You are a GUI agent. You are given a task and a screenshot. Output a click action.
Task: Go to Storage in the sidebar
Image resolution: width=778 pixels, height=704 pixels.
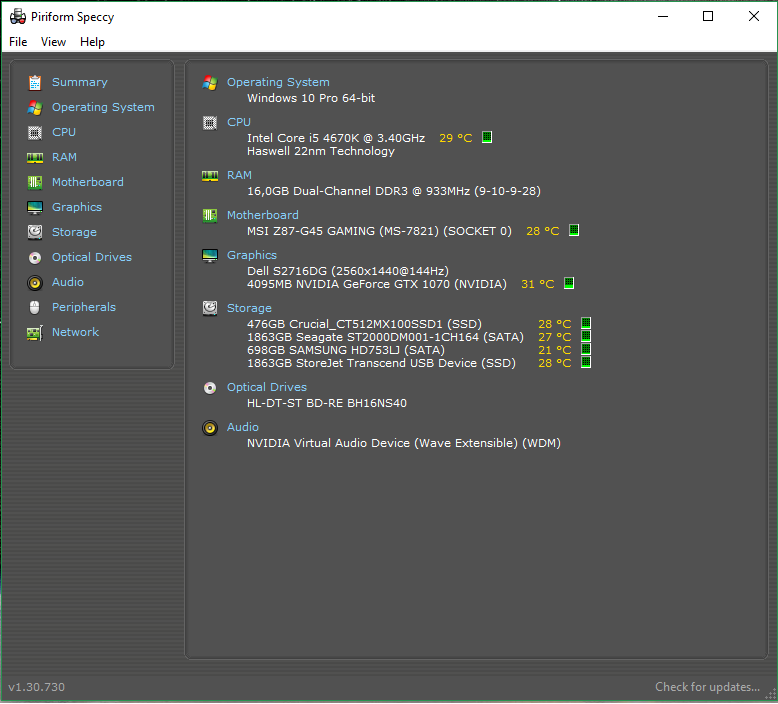click(x=74, y=232)
